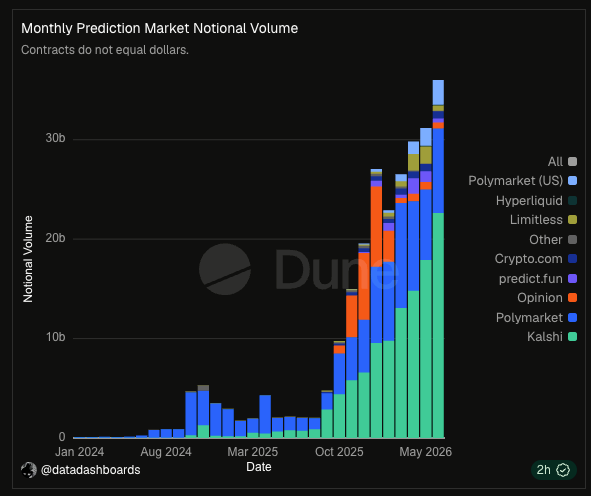Toggle the Kalshi green legend swatch
The width and height of the screenshot is (591, 496).
(572, 337)
